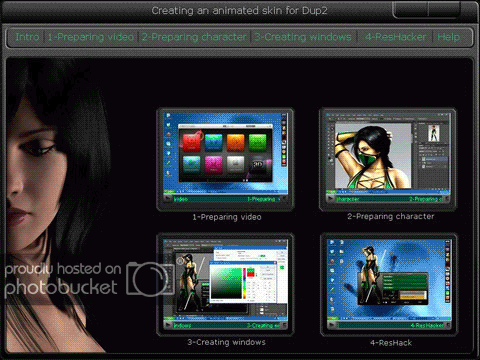Switch to the 1-Preparing video tab

(x=91, y=37)
